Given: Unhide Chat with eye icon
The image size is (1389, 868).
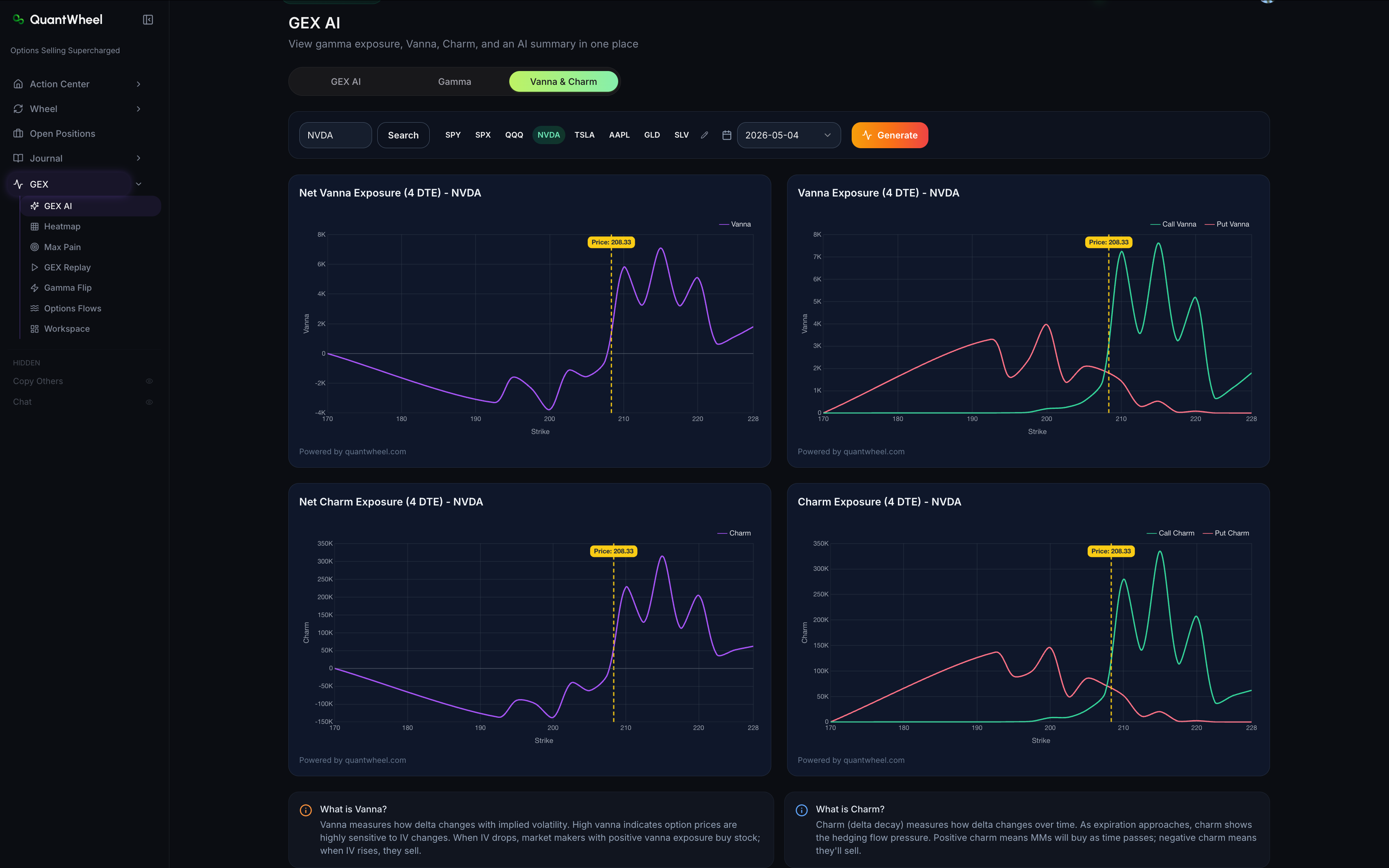Looking at the screenshot, I should coord(149,402).
